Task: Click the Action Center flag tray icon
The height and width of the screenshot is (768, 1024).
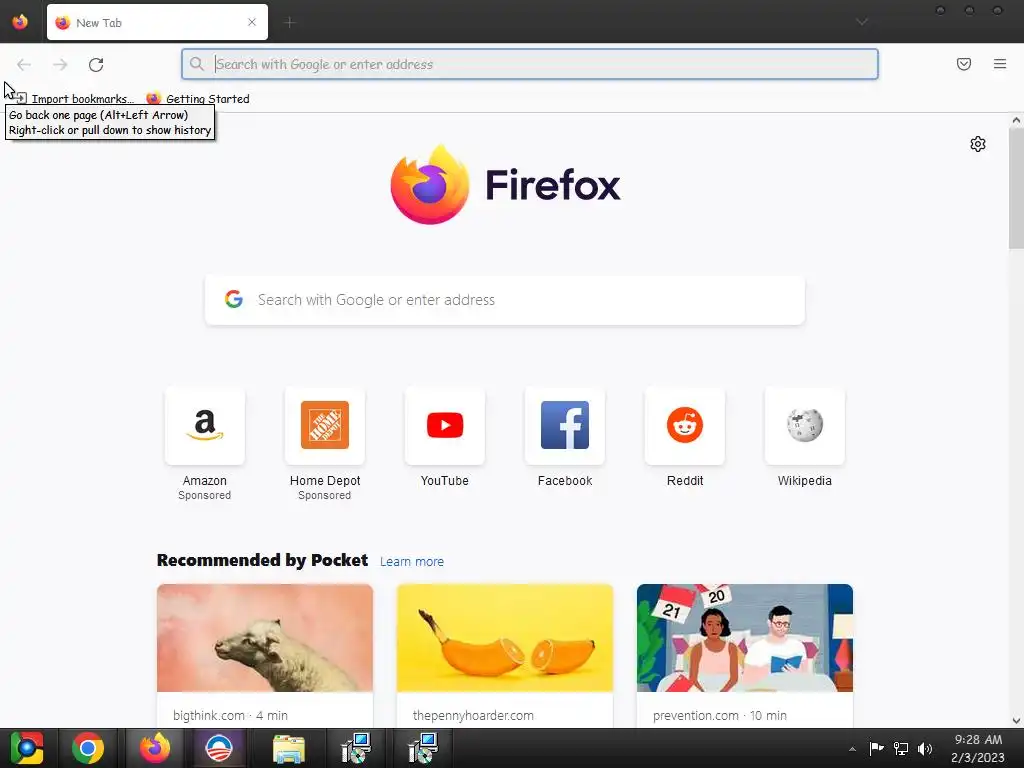Action: click(x=876, y=749)
